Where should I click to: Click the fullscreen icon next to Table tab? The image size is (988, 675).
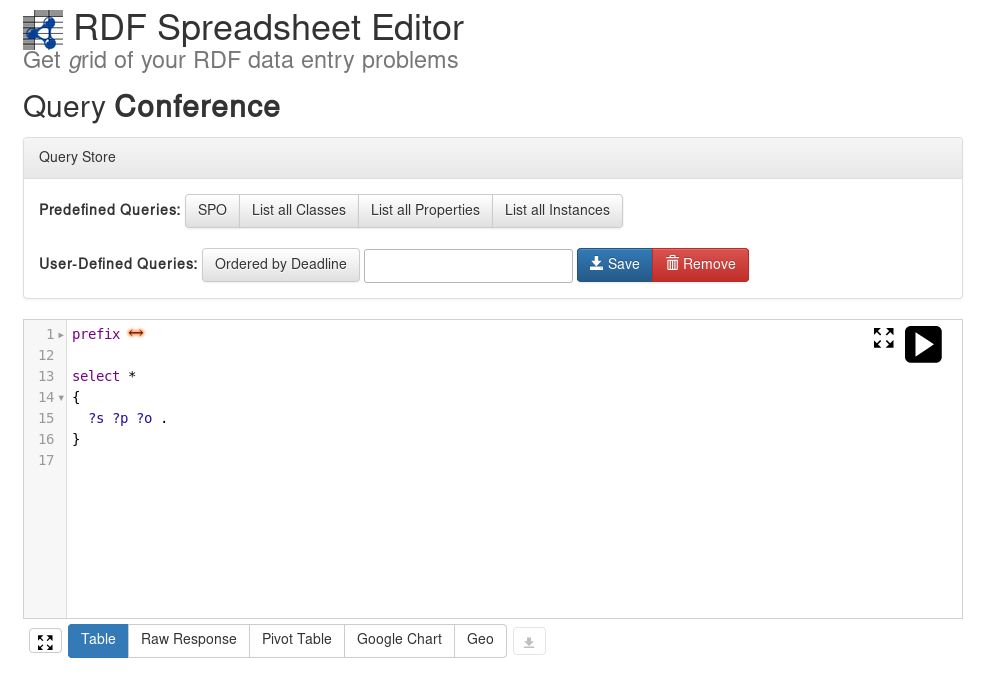pos(45,642)
